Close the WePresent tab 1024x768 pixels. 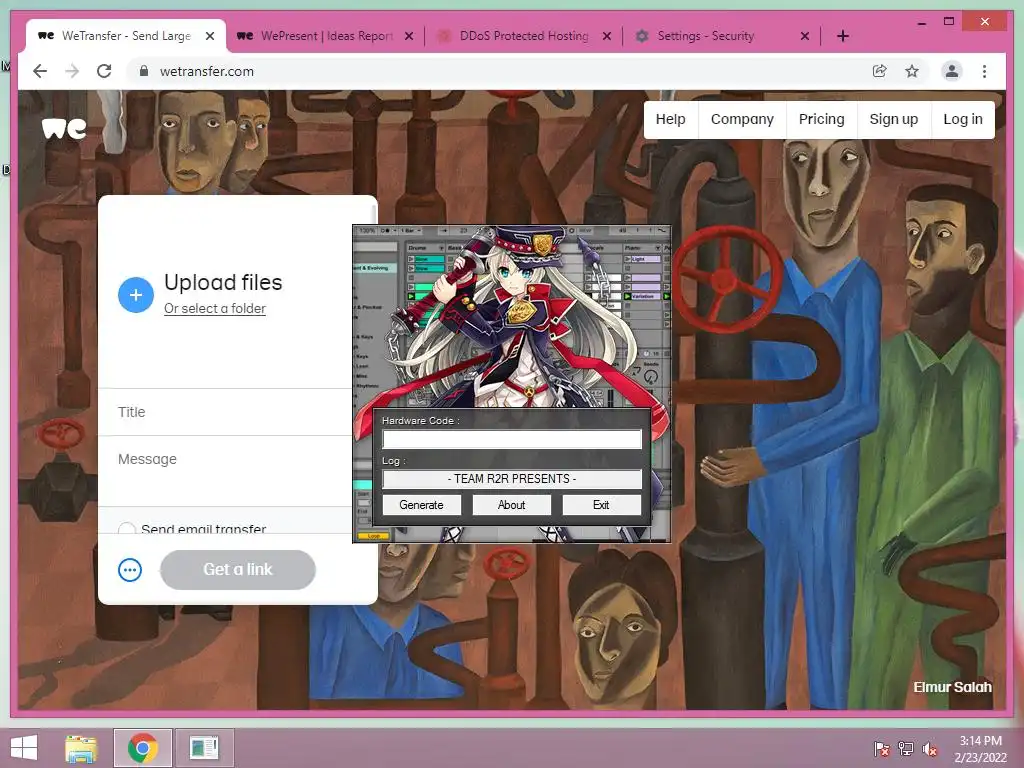(409, 36)
